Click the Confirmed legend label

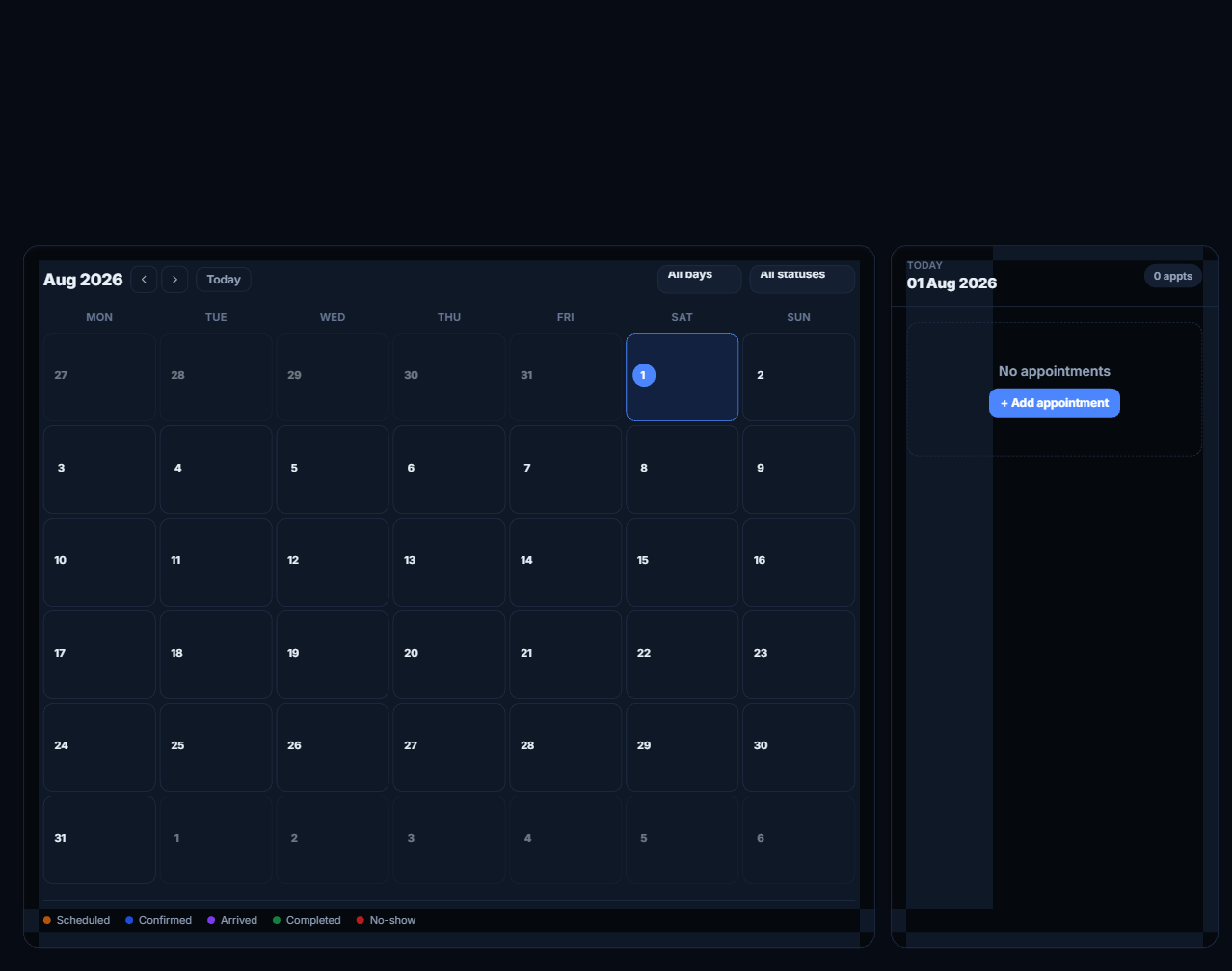165,920
